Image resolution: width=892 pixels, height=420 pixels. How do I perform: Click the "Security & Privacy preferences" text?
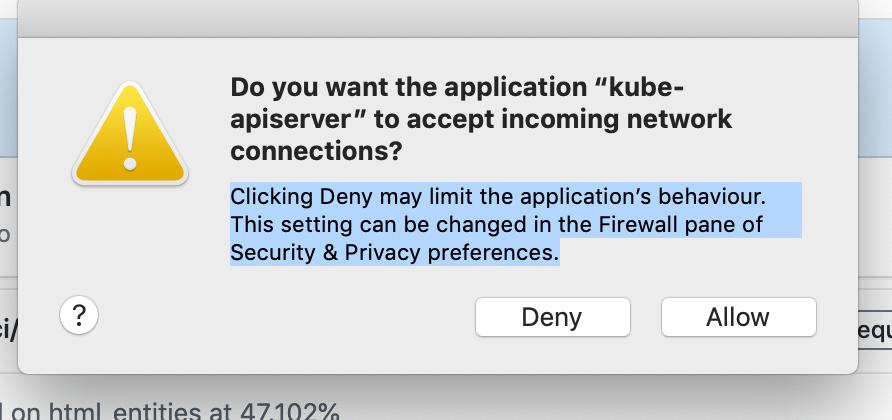tap(393, 252)
